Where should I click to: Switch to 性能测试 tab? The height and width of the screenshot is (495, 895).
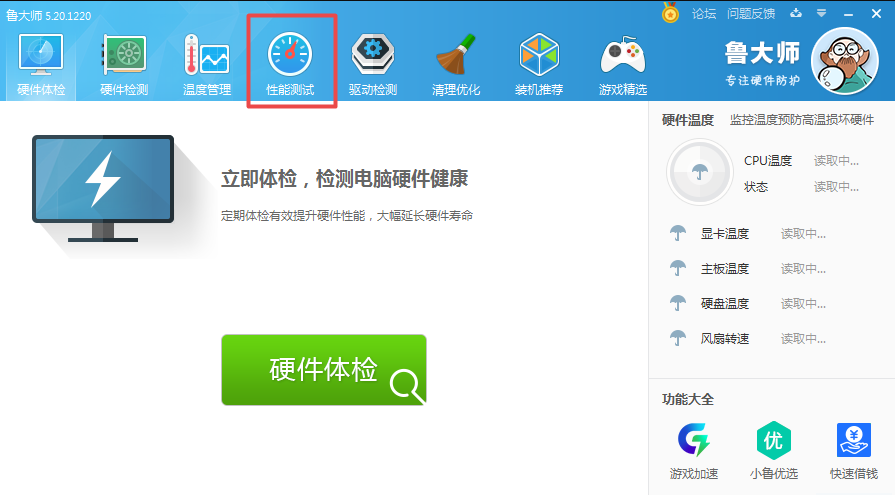290,65
